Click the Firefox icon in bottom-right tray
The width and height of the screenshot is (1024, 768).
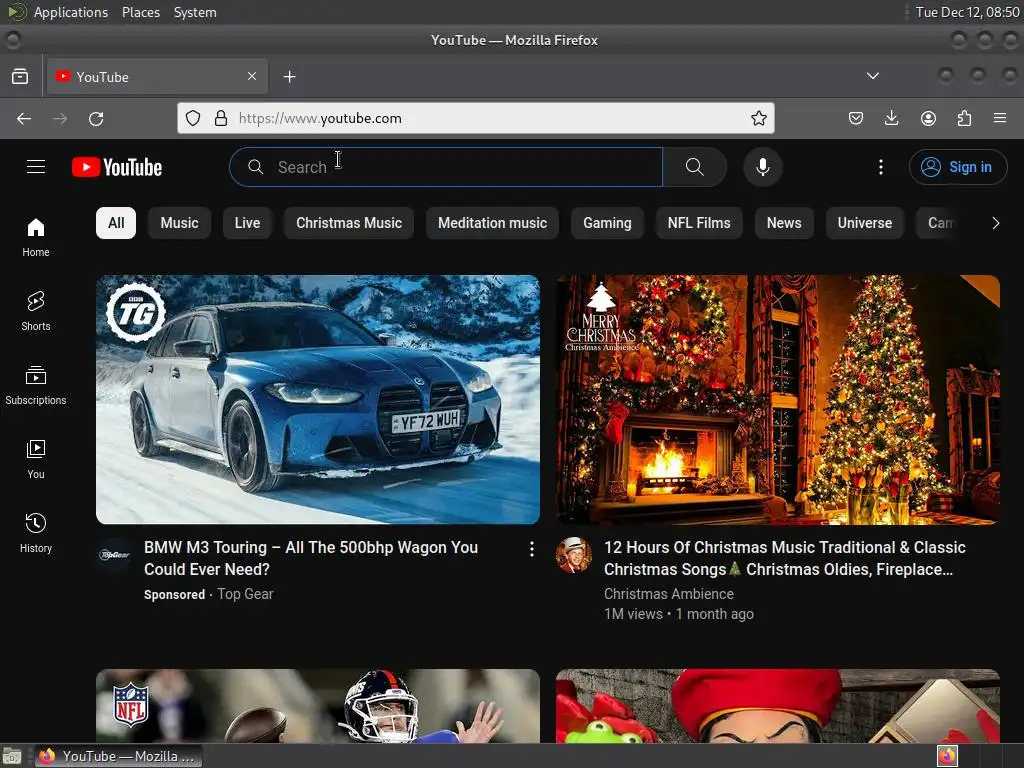click(947, 756)
